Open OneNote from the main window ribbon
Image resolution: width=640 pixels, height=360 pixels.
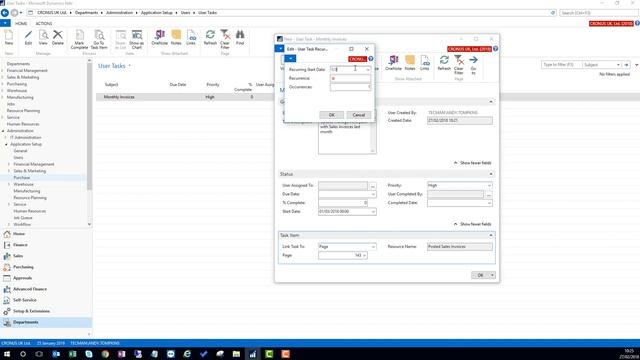(160, 37)
